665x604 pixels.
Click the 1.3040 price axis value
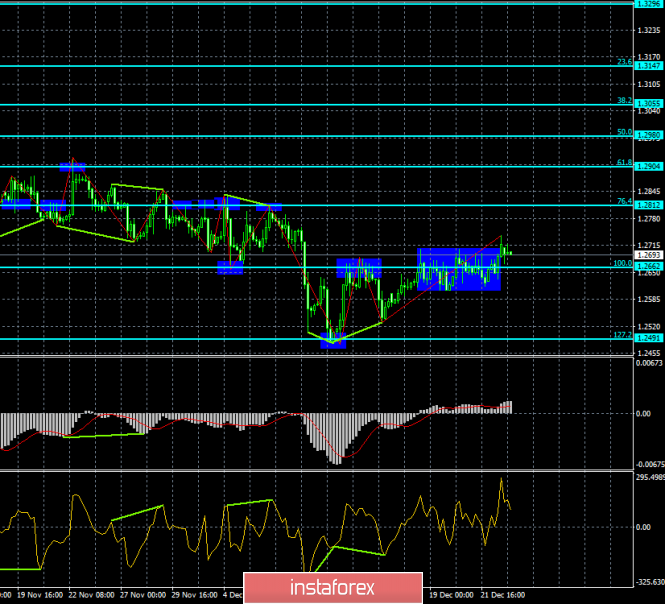click(649, 111)
